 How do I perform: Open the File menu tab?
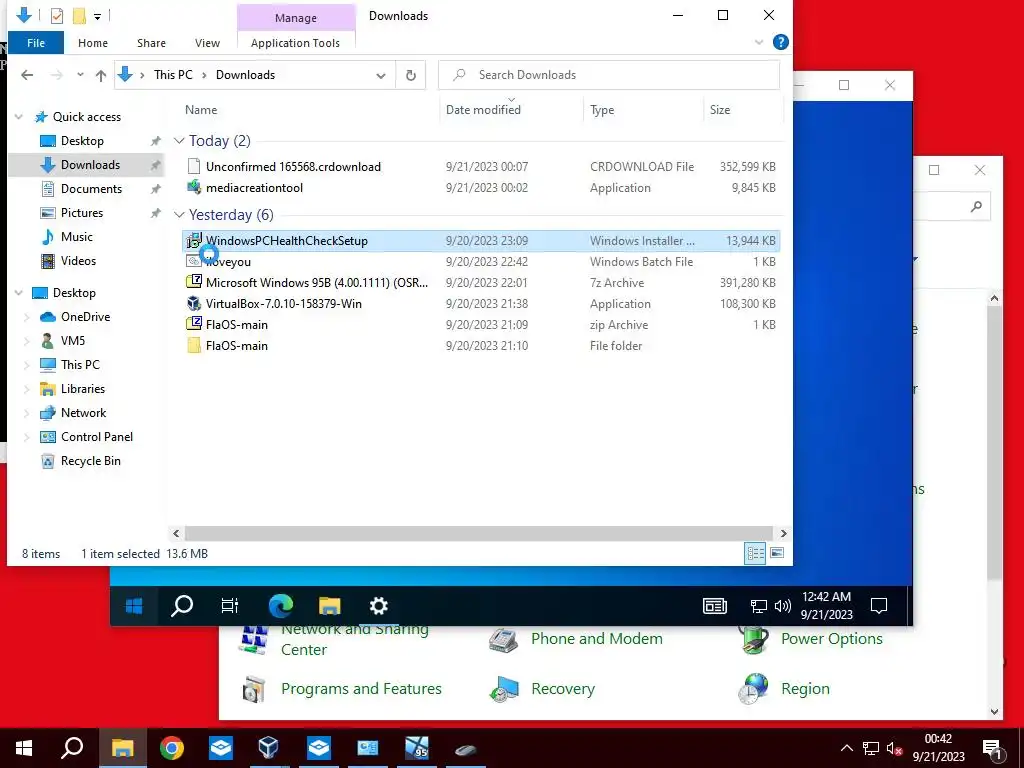tap(36, 42)
